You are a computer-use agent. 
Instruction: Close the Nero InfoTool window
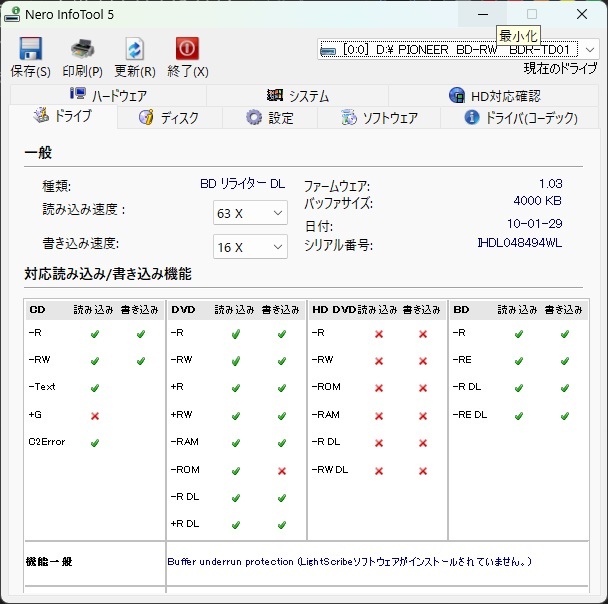(582, 14)
